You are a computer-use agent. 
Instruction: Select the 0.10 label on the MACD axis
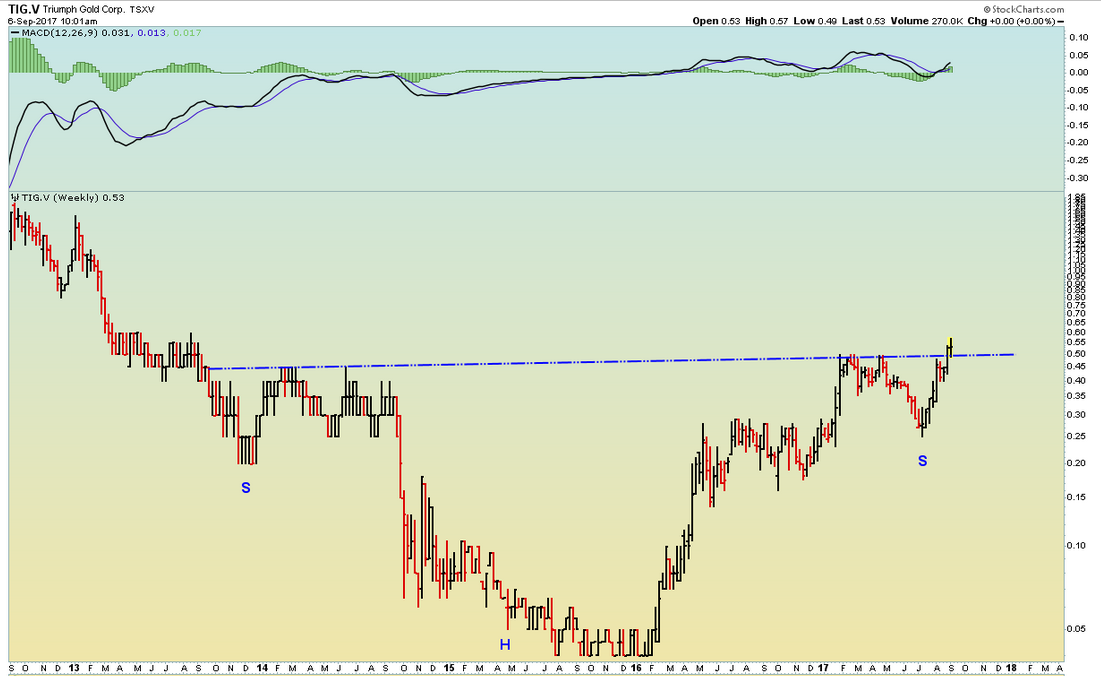pos(1079,37)
